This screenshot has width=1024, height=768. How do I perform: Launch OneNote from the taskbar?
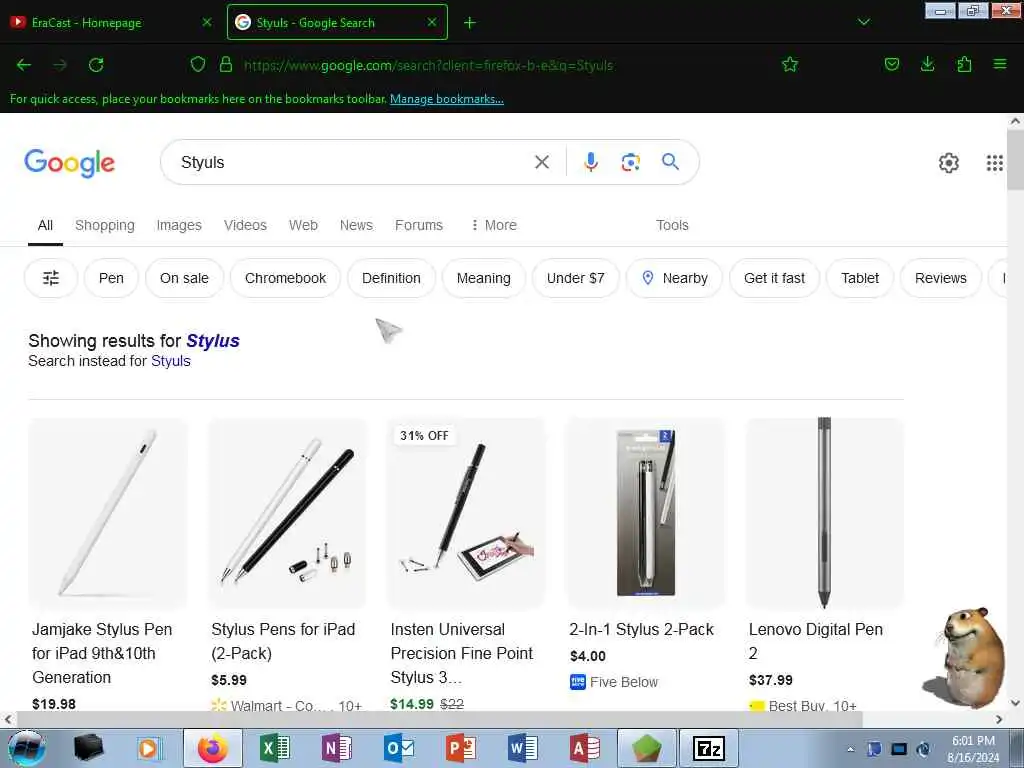coord(337,748)
